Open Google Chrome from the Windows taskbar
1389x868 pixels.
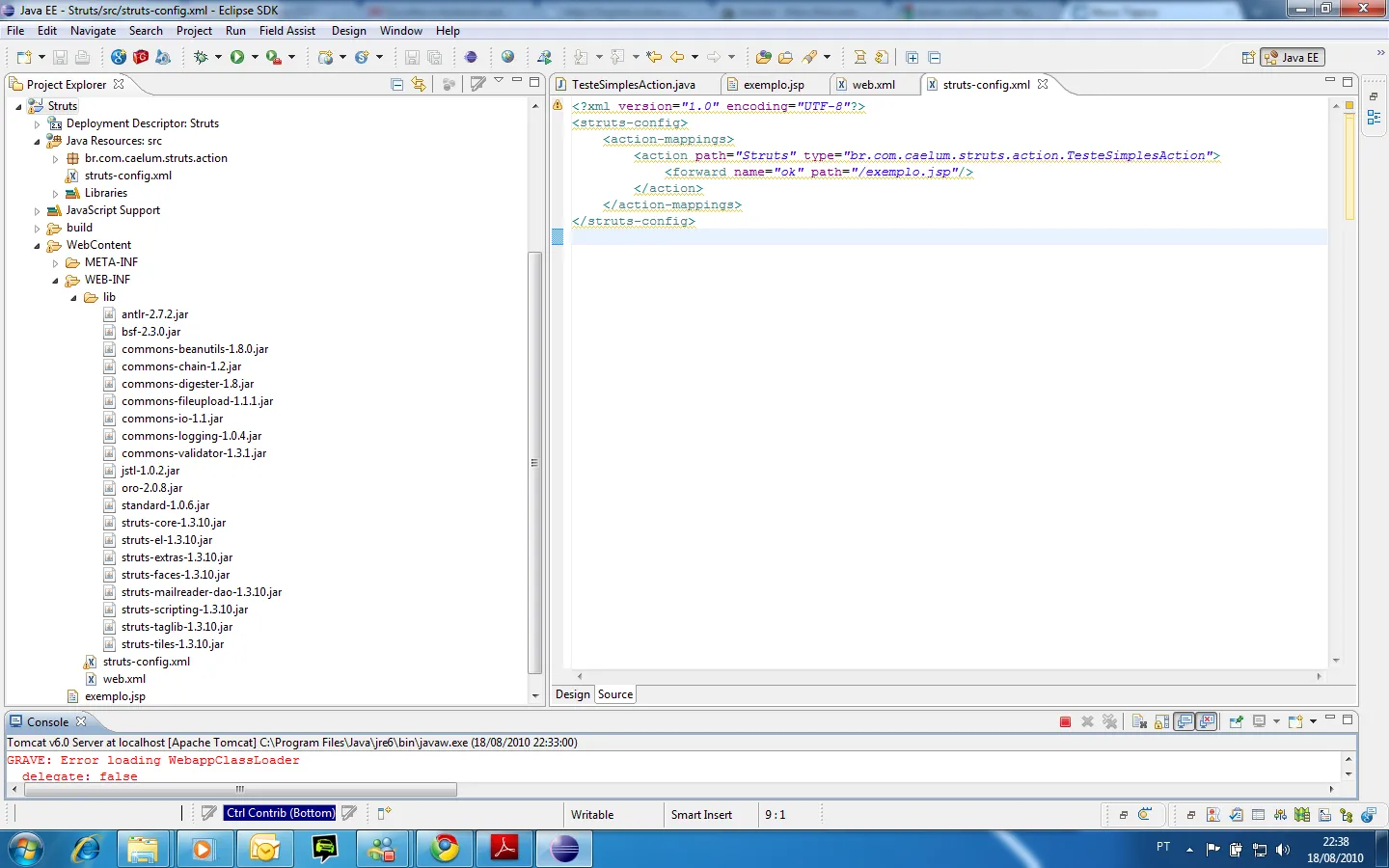click(x=445, y=849)
